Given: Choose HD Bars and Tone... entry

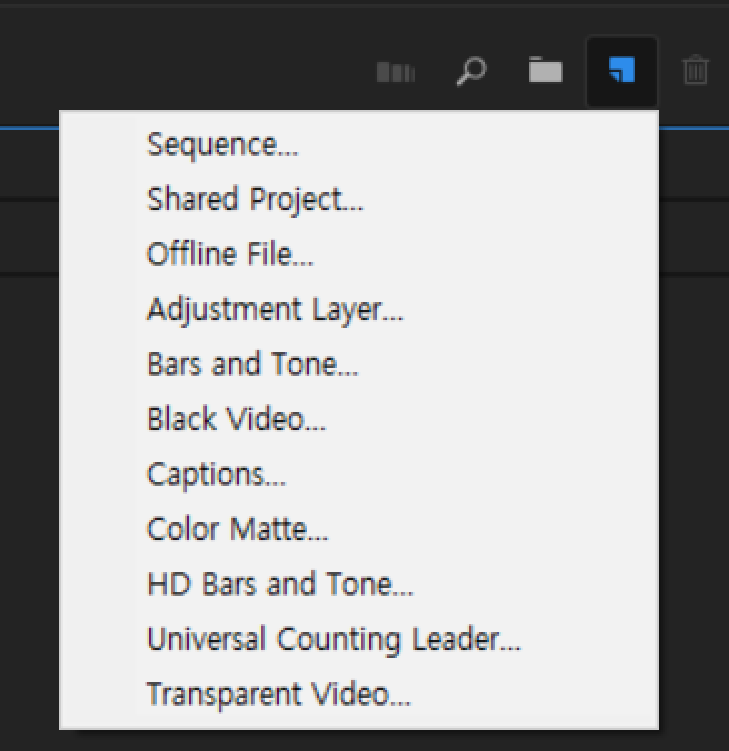Looking at the screenshot, I should (x=359, y=585).
